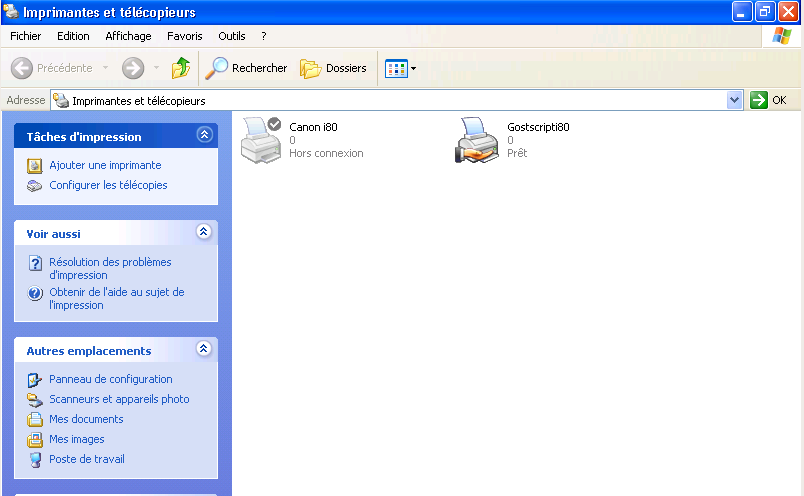Open the views dropdown arrow
Viewport: 804px width, 496px height.
click(413, 68)
